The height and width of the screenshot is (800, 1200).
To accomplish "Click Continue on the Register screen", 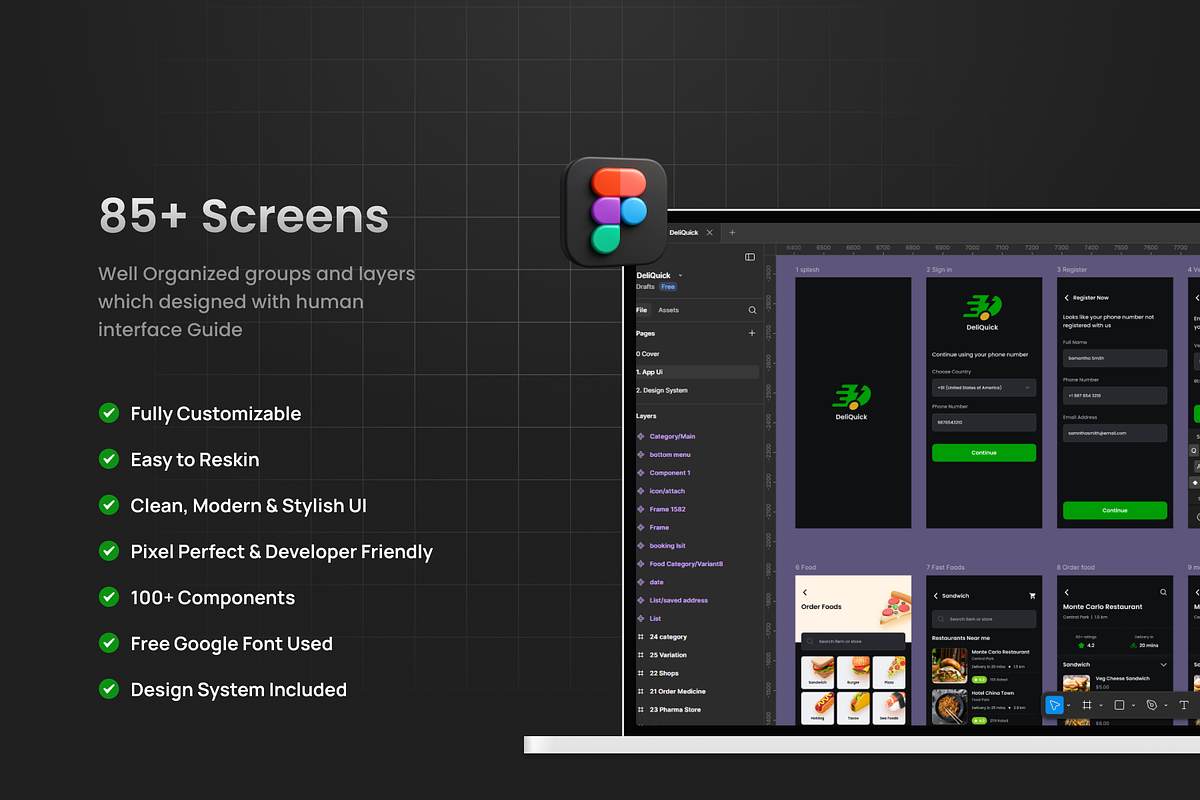I will tap(1115, 510).
